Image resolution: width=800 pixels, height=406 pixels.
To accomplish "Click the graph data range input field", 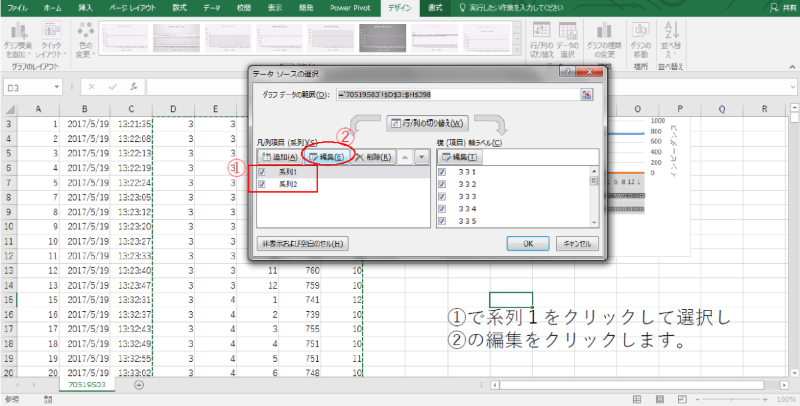I will (x=457, y=94).
